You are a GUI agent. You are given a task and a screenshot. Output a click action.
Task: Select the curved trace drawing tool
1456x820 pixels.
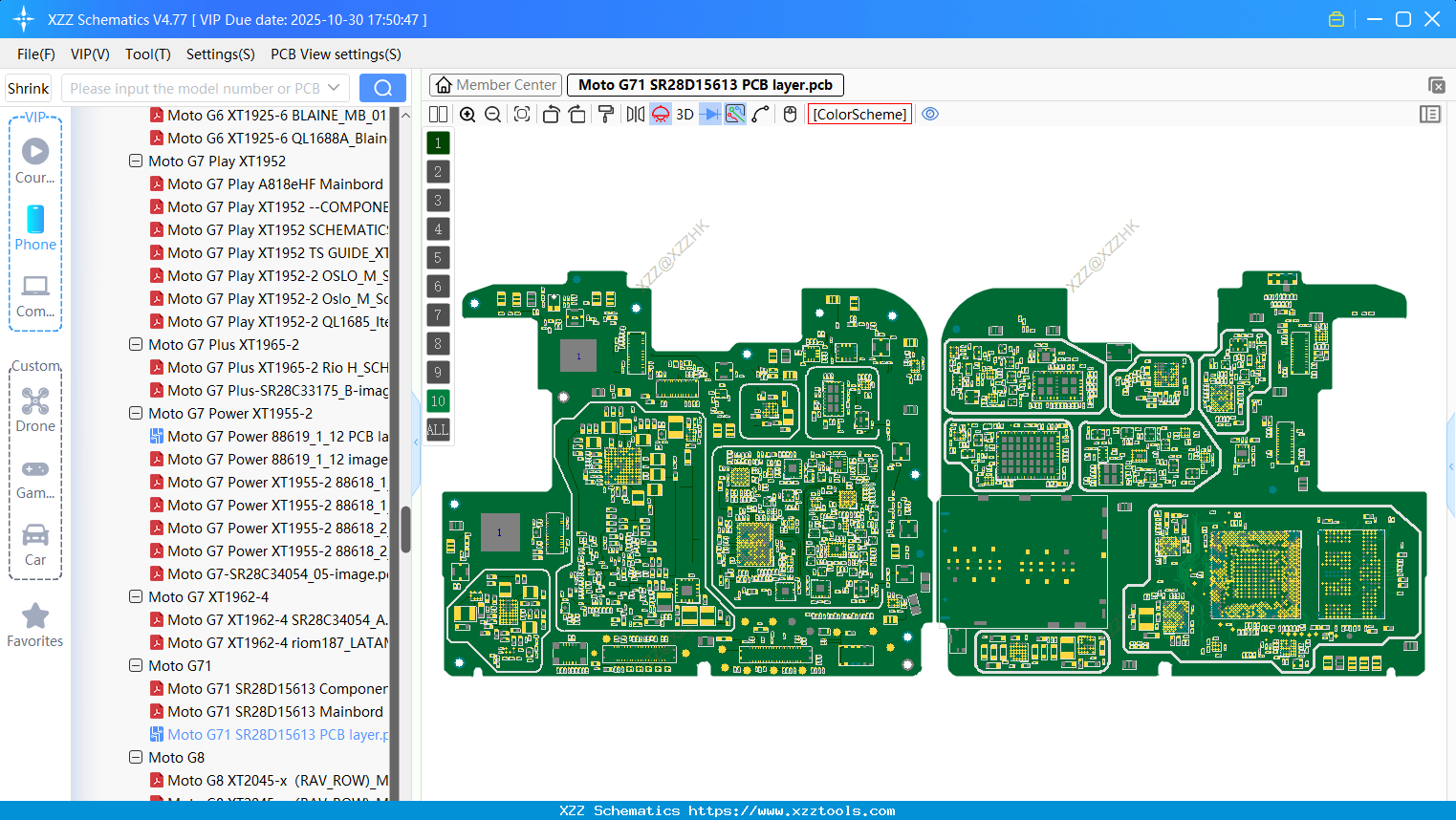point(760,114)
